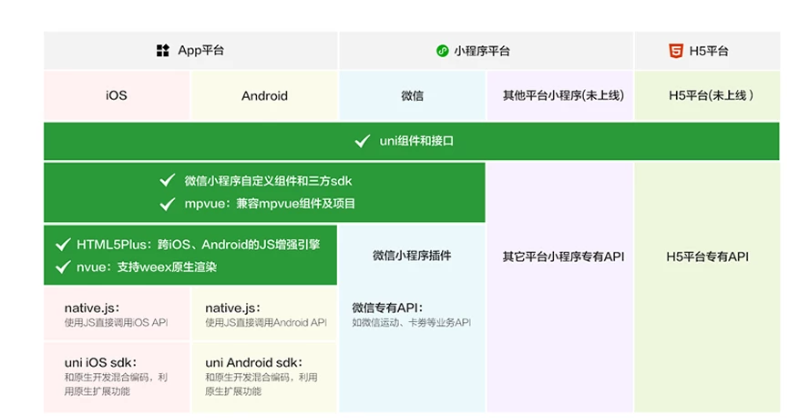Image resolution: width=787 pixels, height=418 pixels.
Task: Click the H5平台(未上线) cell
Action: click(708, 95)
